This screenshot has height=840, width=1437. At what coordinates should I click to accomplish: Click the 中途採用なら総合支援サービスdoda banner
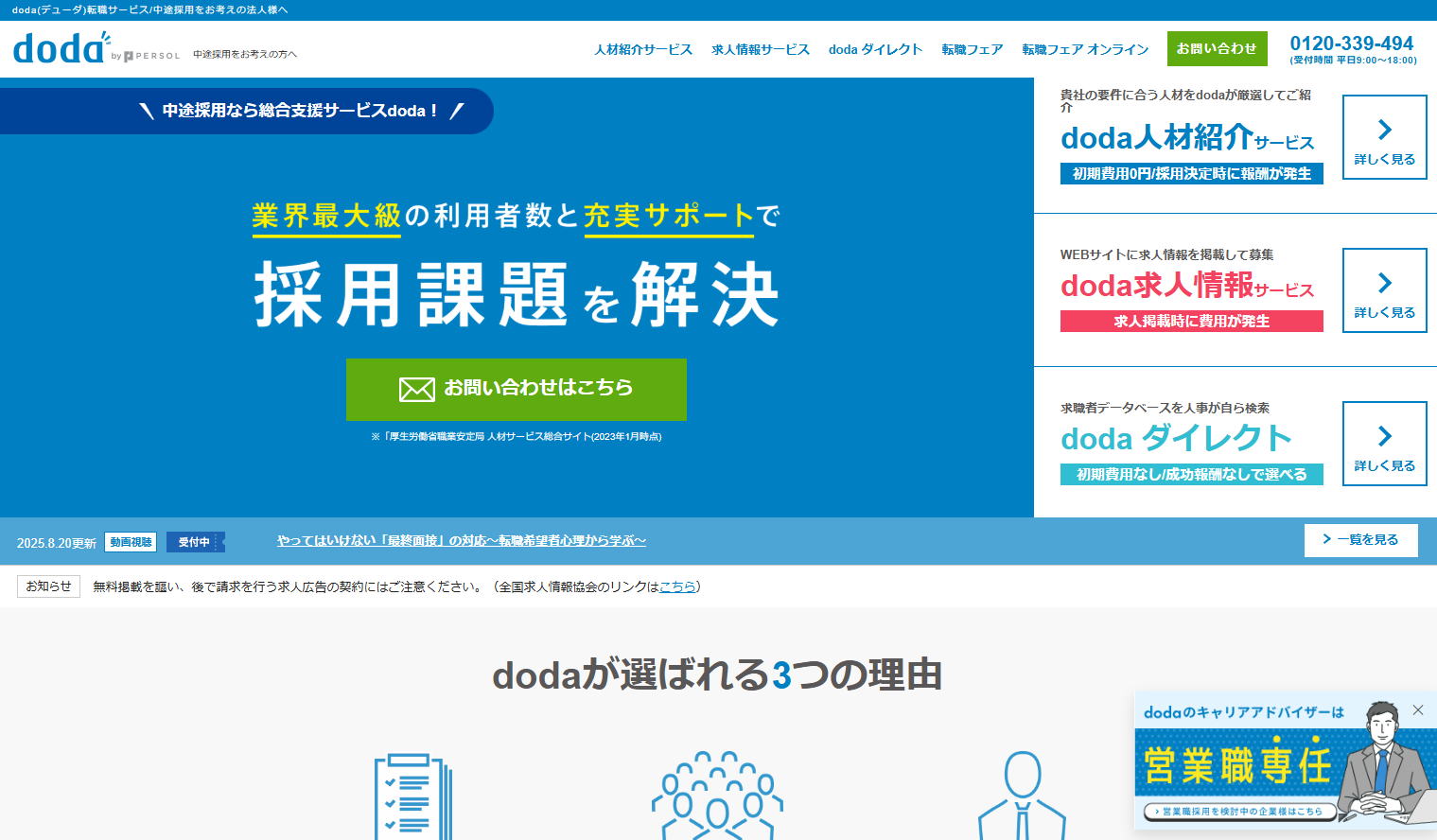tap(247, 112)
